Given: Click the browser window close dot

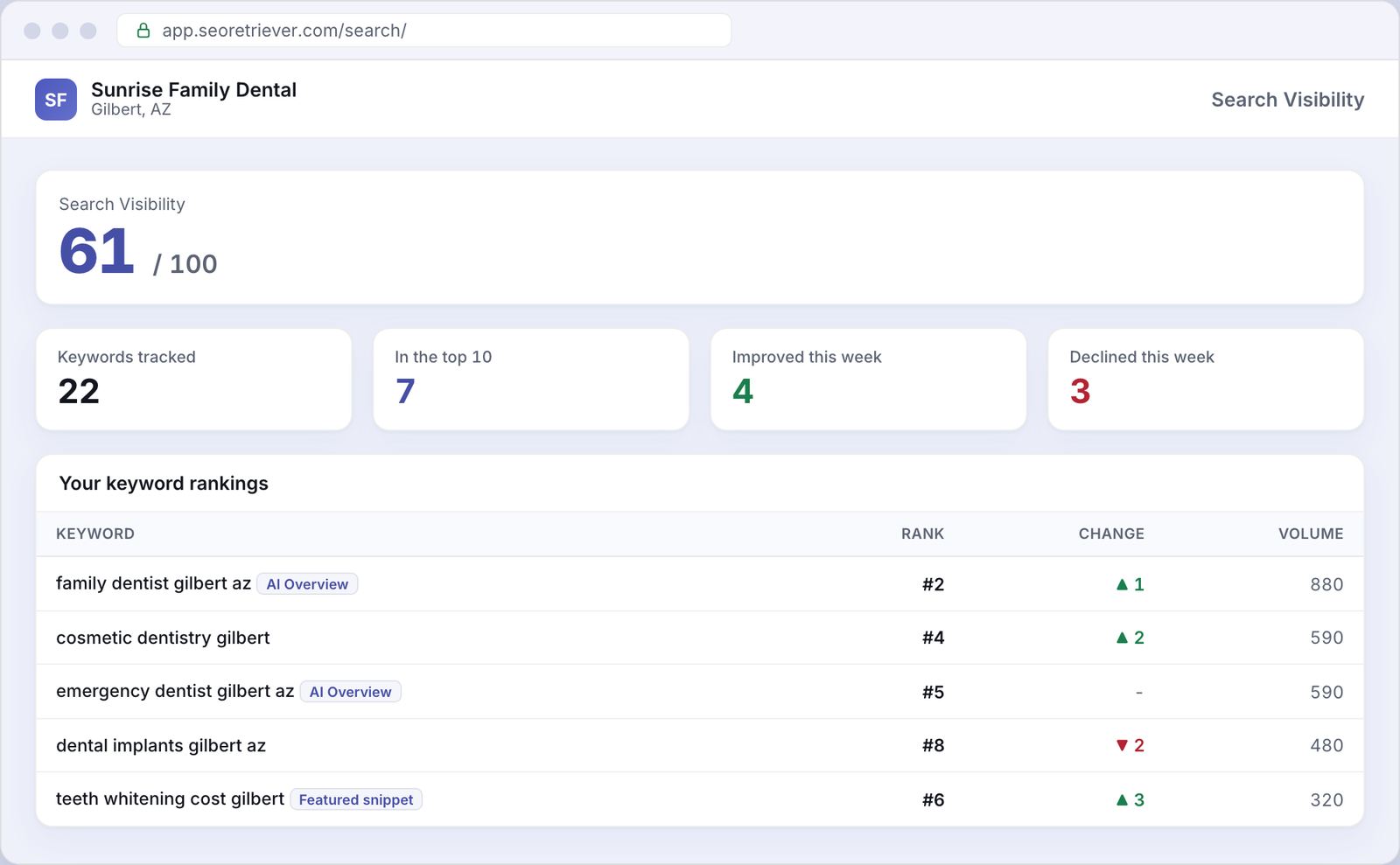Looking at the screenshot, I should (32, 31).
